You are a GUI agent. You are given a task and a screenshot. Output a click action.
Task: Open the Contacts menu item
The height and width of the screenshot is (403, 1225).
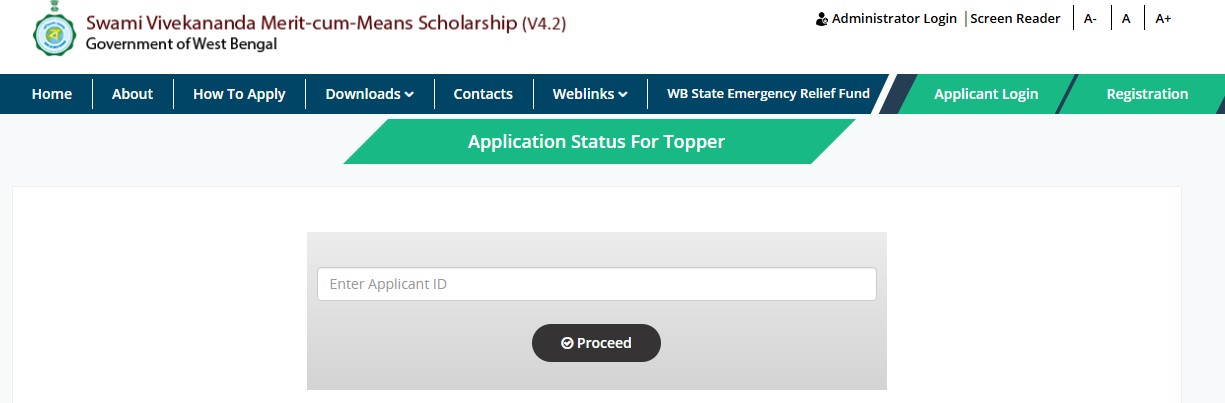pyautogui.click(x=483, y=94)
